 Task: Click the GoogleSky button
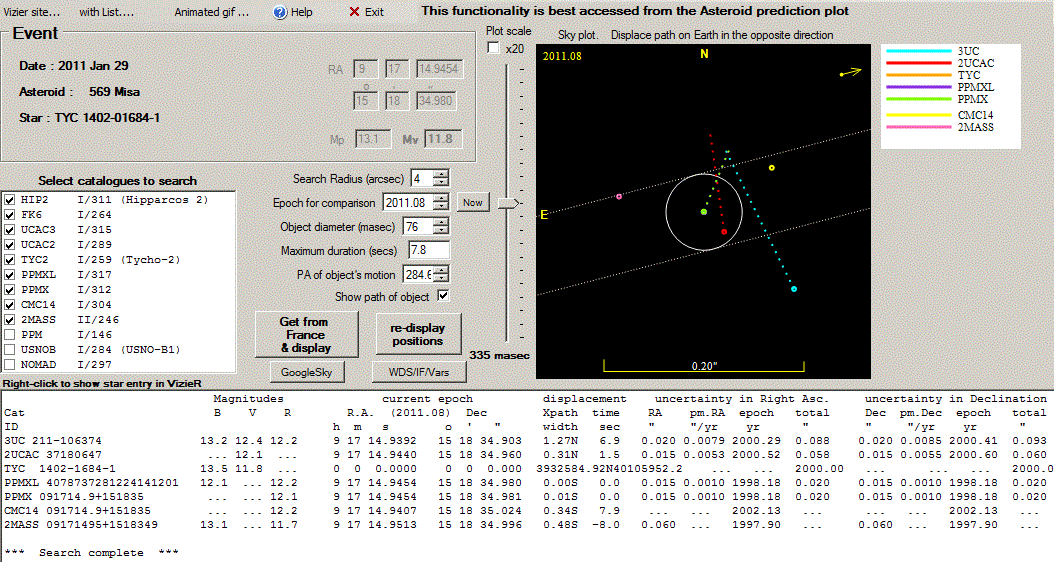(x=307, y=372)
